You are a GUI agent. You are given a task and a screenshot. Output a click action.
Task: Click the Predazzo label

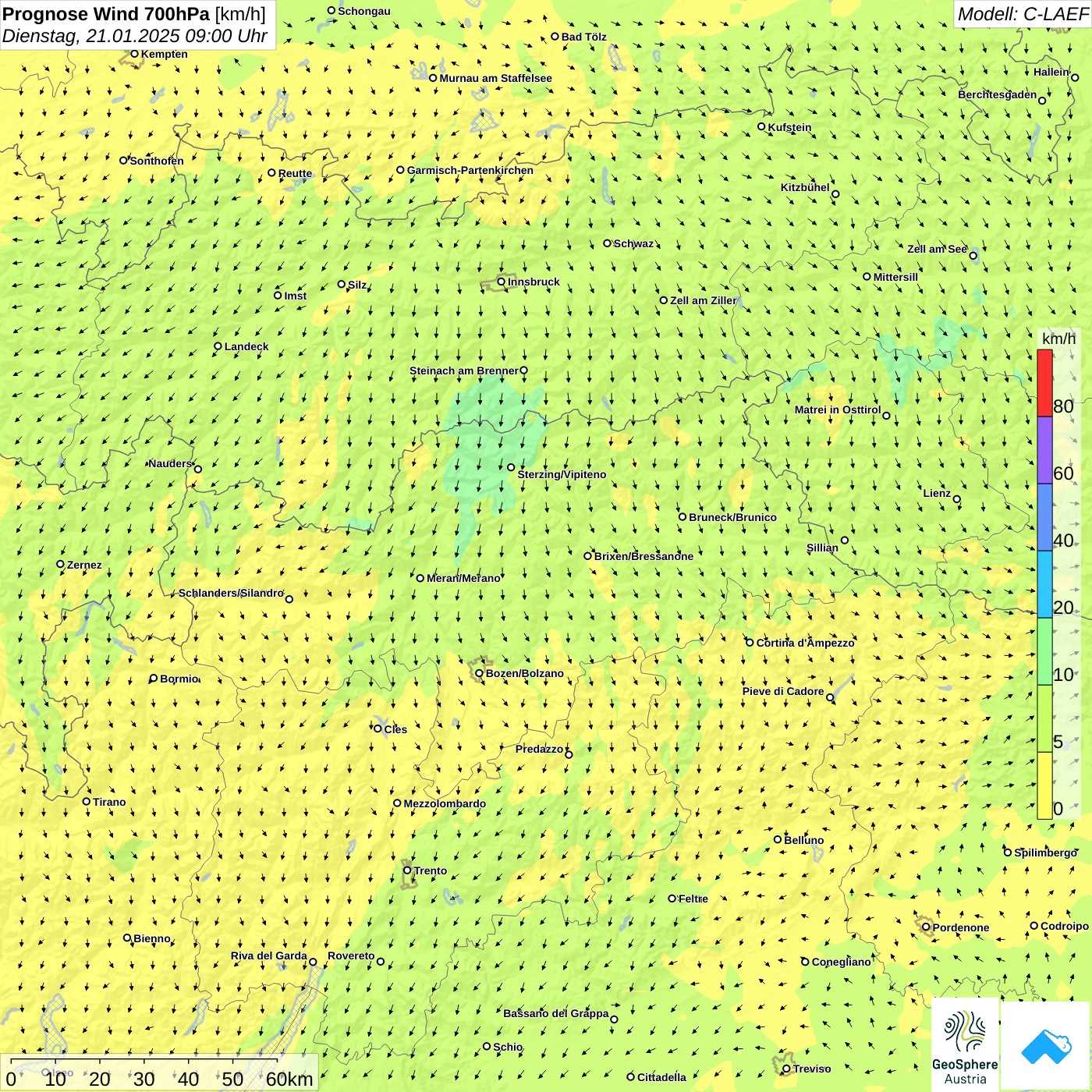coord(539,749)
